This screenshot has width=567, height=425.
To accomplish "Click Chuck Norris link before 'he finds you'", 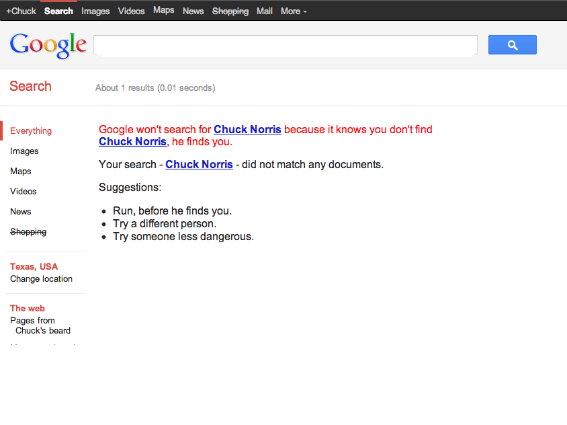I will [x=133, y=141].
